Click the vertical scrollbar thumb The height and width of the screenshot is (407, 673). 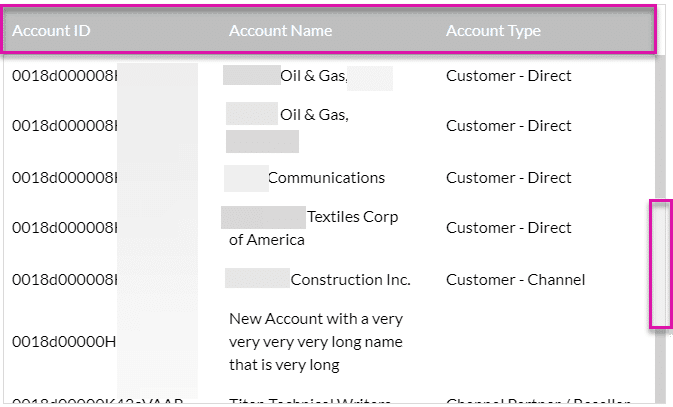659,263
